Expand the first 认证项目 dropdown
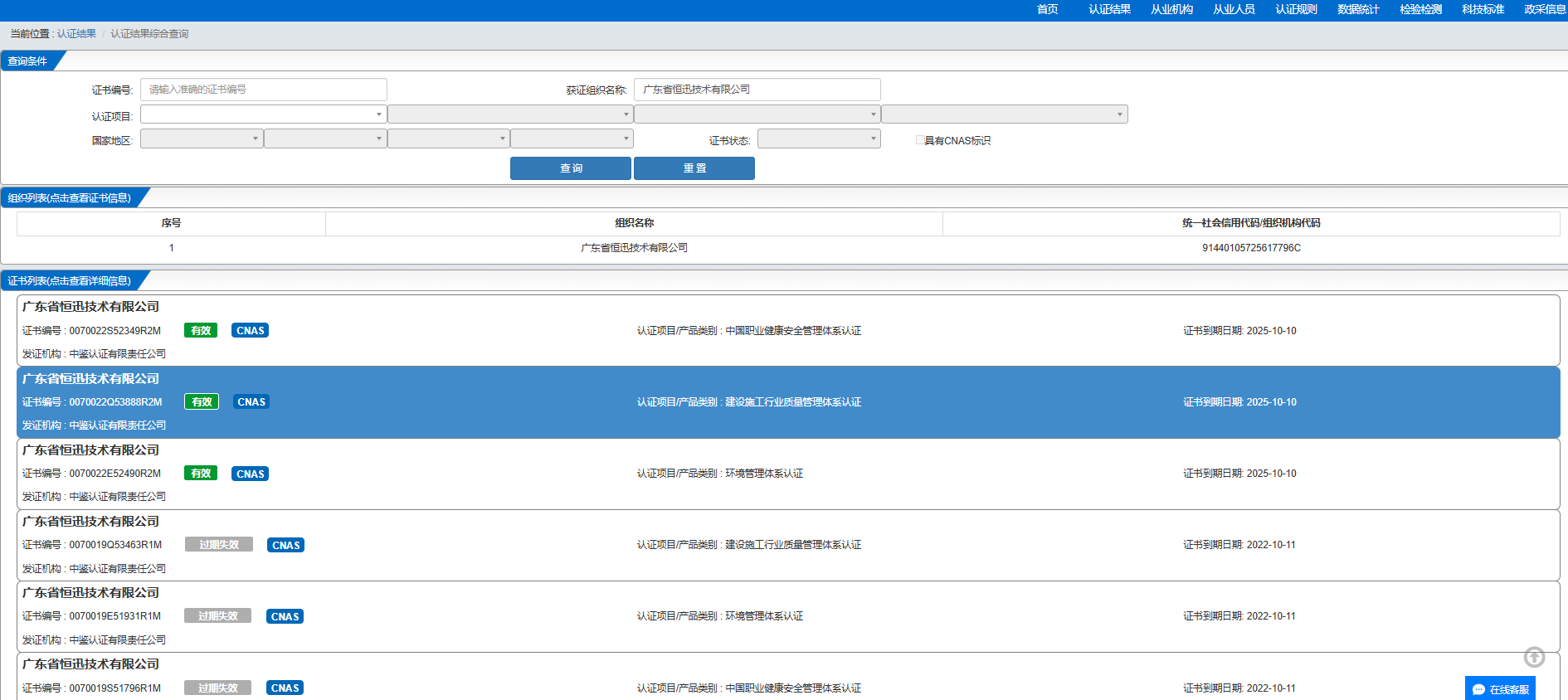 tap(263, 114)
